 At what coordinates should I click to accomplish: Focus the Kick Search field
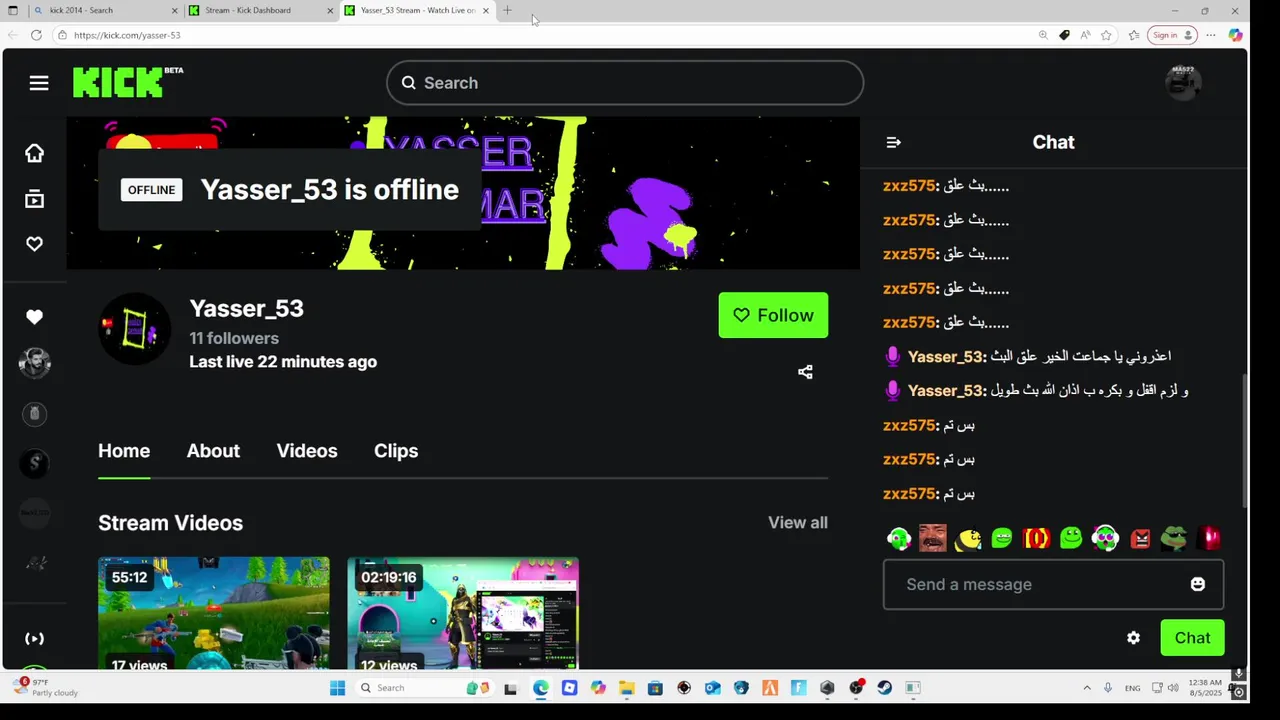(x=625, y=83)
